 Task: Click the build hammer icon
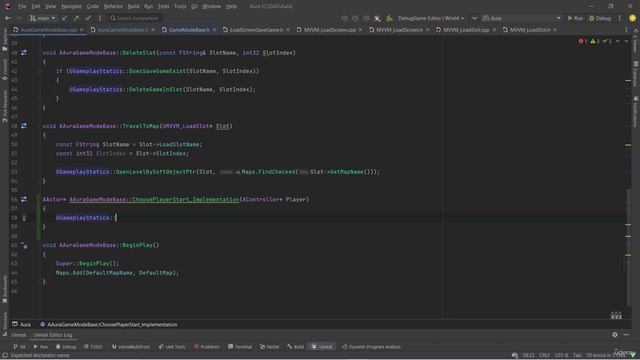[389, 18]
